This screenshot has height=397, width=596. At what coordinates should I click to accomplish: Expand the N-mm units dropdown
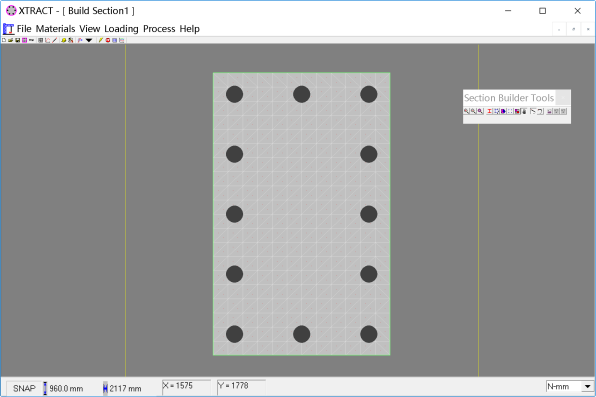(588, 386)
